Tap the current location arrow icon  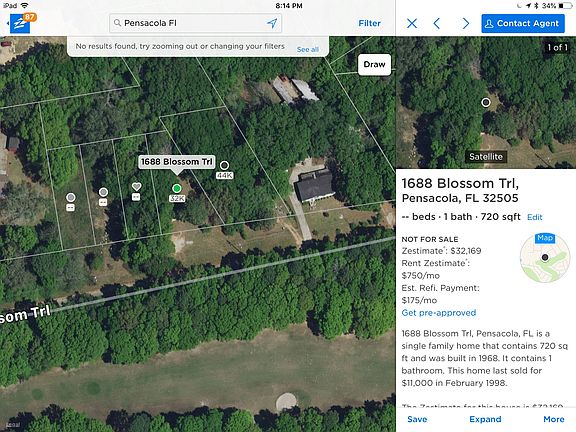point(272,23)
